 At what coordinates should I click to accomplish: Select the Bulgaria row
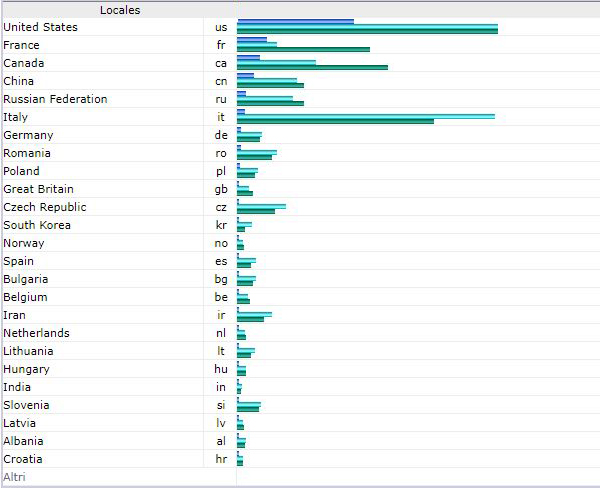pyautogui.click(x=300, y=279)
